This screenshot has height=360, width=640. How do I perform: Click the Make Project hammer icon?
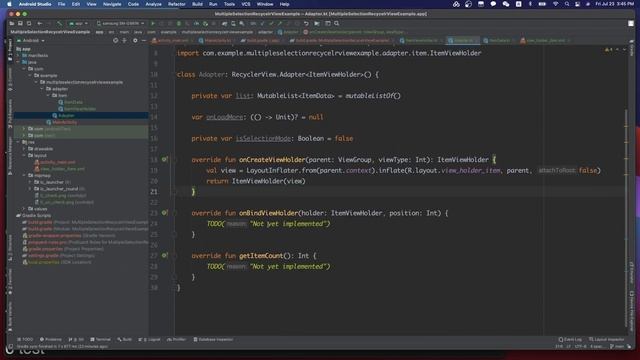[60, 24]
